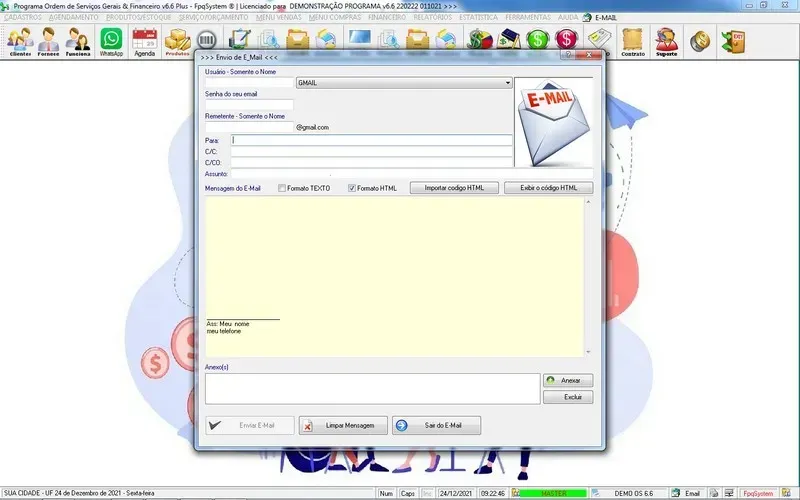Image resolution: width=800 pixels, height=500 pixels.
Task: Click the Fornece suppliers icon
Action: click(x=49, y=41)
